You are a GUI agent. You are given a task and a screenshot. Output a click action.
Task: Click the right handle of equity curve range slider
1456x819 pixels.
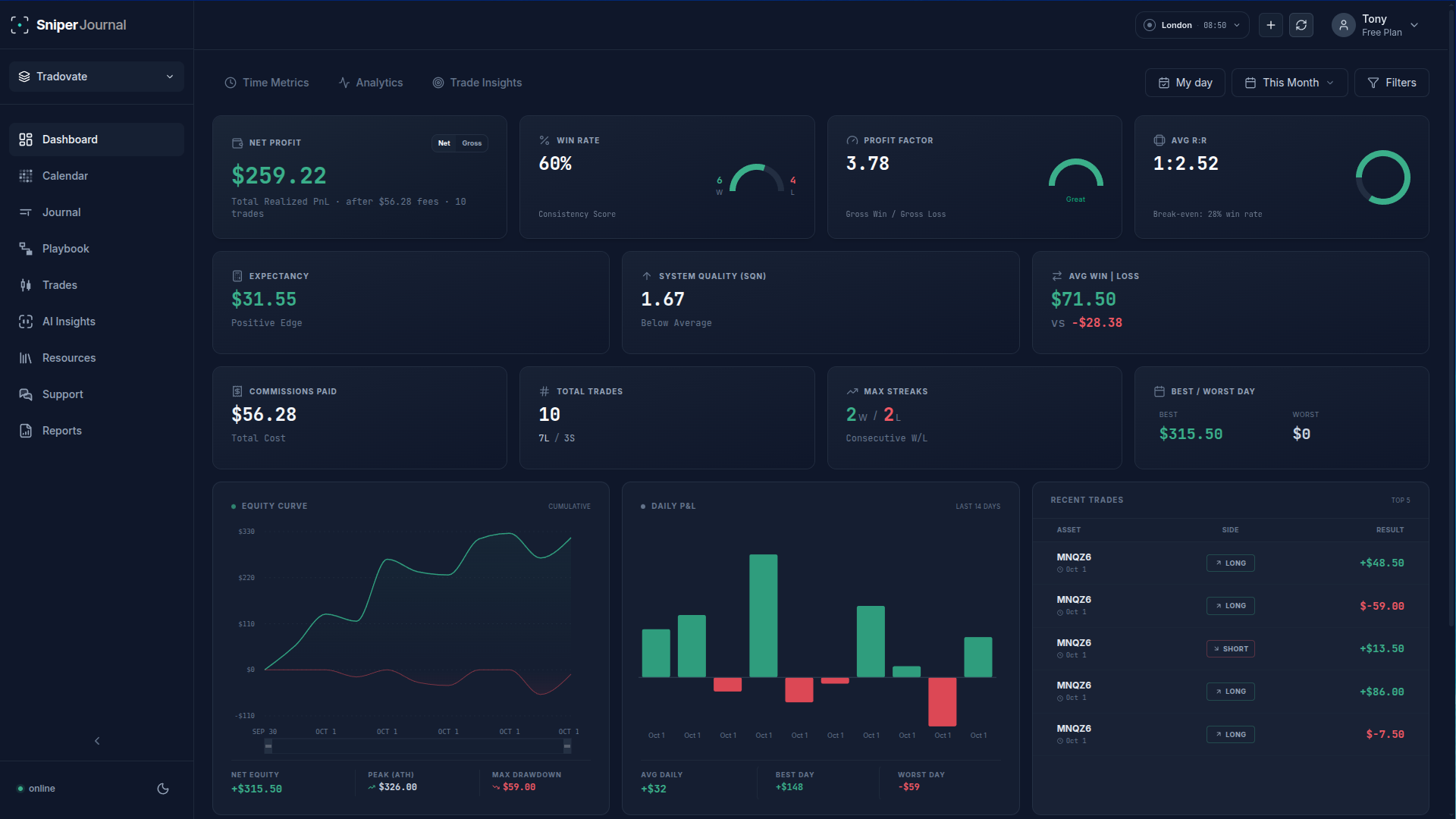pyautogui.click(x=566, y=746)
